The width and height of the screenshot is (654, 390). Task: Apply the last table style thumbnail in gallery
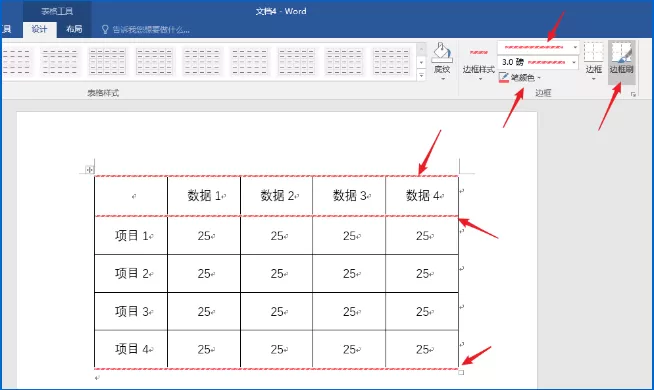point(391,61)
